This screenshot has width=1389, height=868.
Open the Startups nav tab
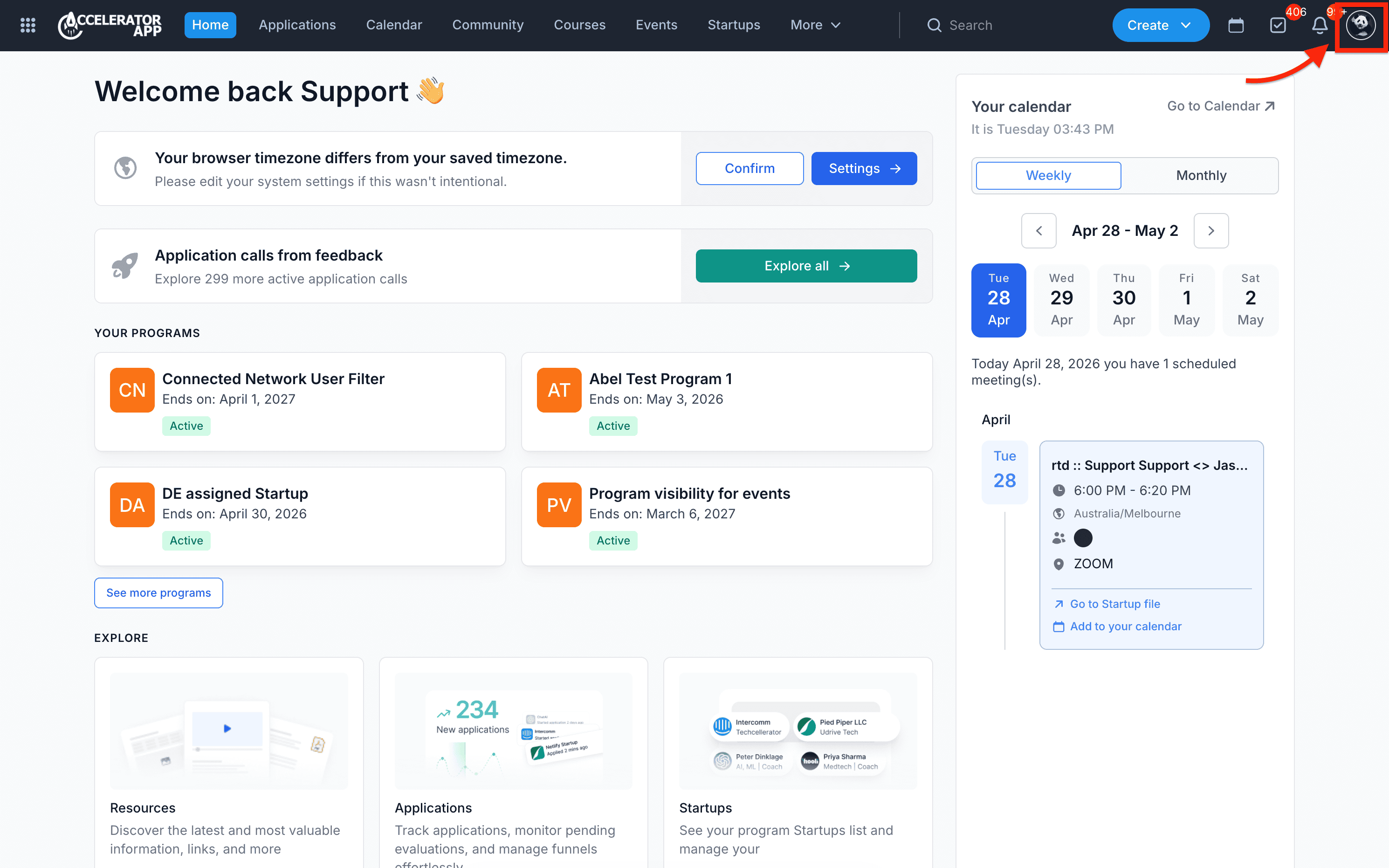[x=734, y=25]
